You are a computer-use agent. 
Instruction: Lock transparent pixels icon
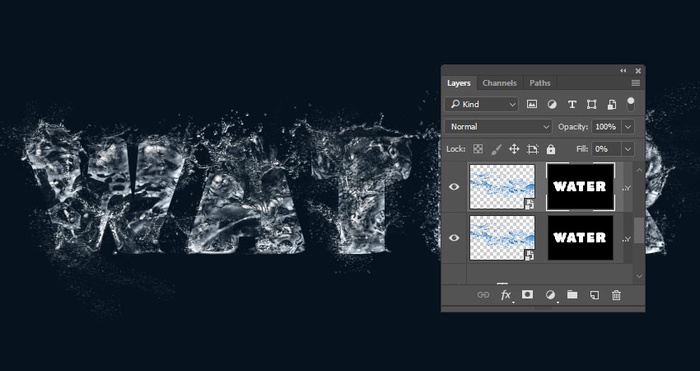point(478,149)
